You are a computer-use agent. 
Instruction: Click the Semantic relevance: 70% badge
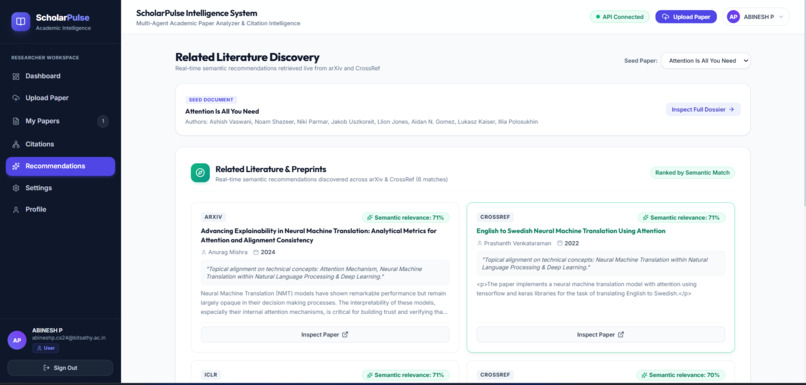click(x=681, y=375)
